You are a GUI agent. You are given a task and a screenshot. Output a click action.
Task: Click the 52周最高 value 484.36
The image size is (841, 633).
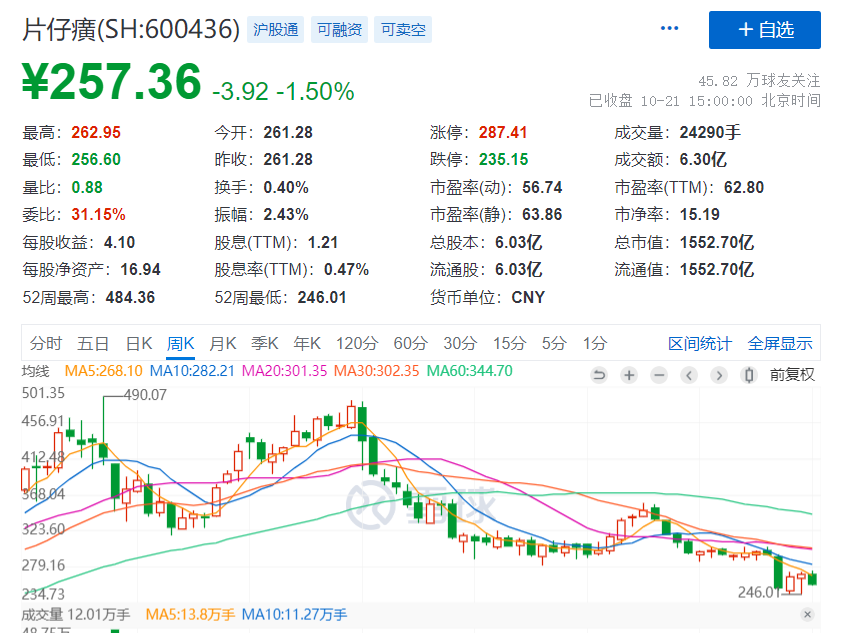pyautogui.click(x=130, y=297)
